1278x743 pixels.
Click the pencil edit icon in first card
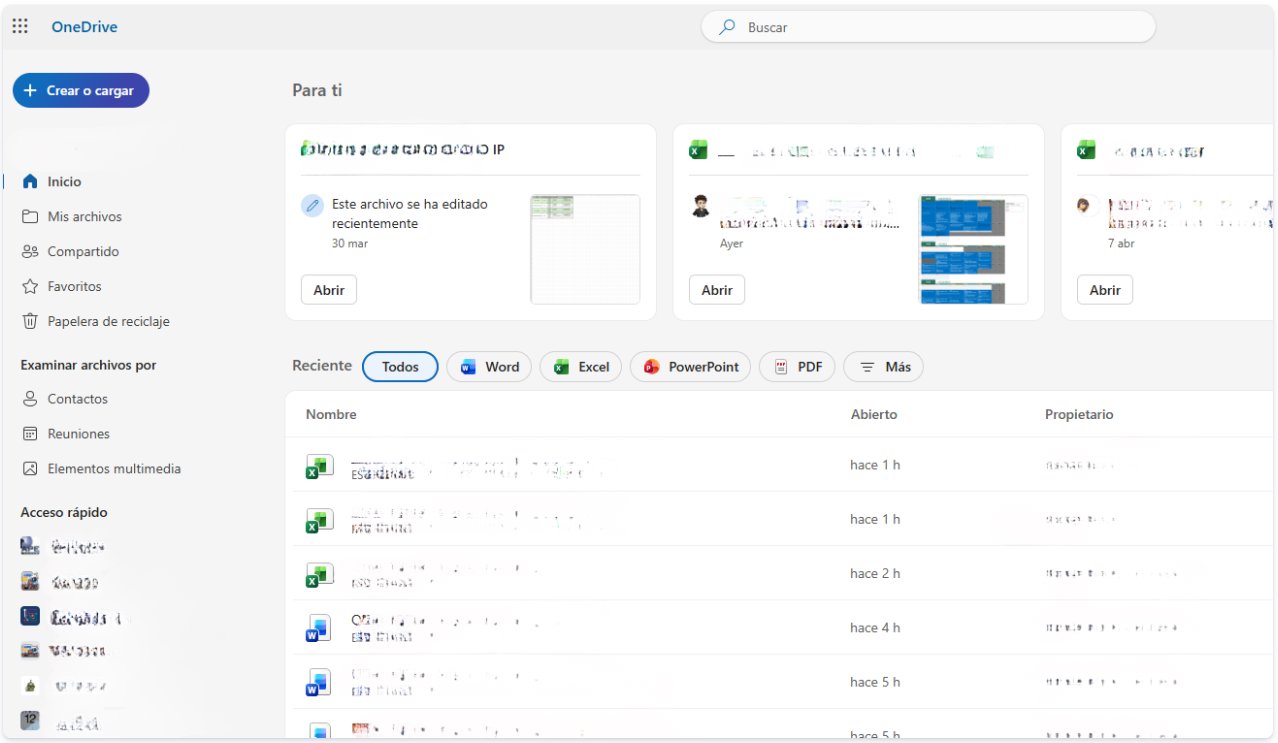click(312, 205)
